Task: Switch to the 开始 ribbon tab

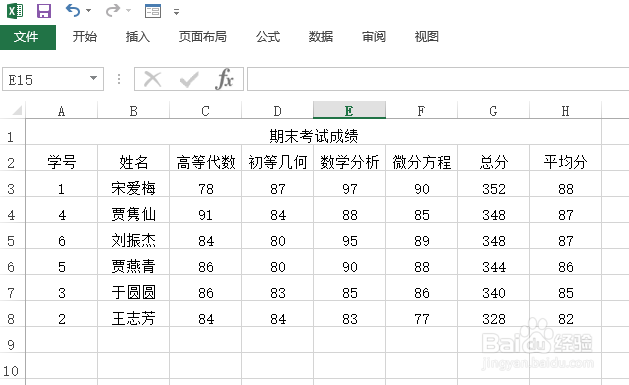Action: pos(85,37)
